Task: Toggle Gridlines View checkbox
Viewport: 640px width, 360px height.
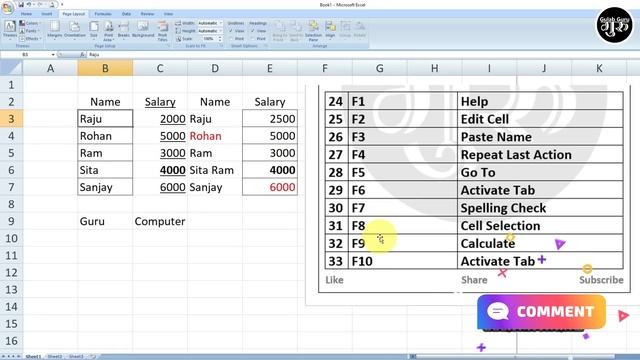Action: (231, 31)
